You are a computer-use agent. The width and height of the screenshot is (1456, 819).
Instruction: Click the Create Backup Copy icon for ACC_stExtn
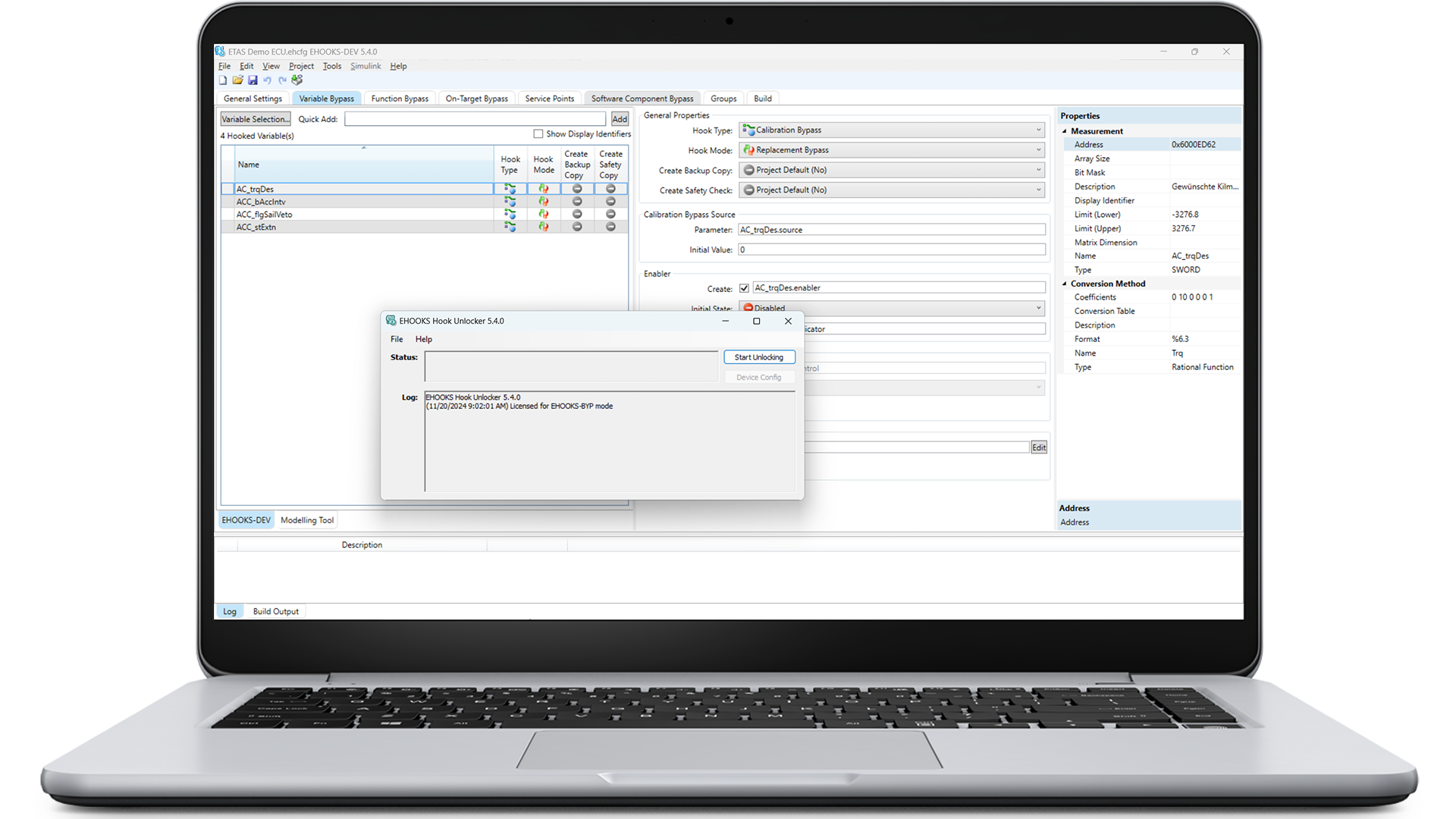click(577, 227)
